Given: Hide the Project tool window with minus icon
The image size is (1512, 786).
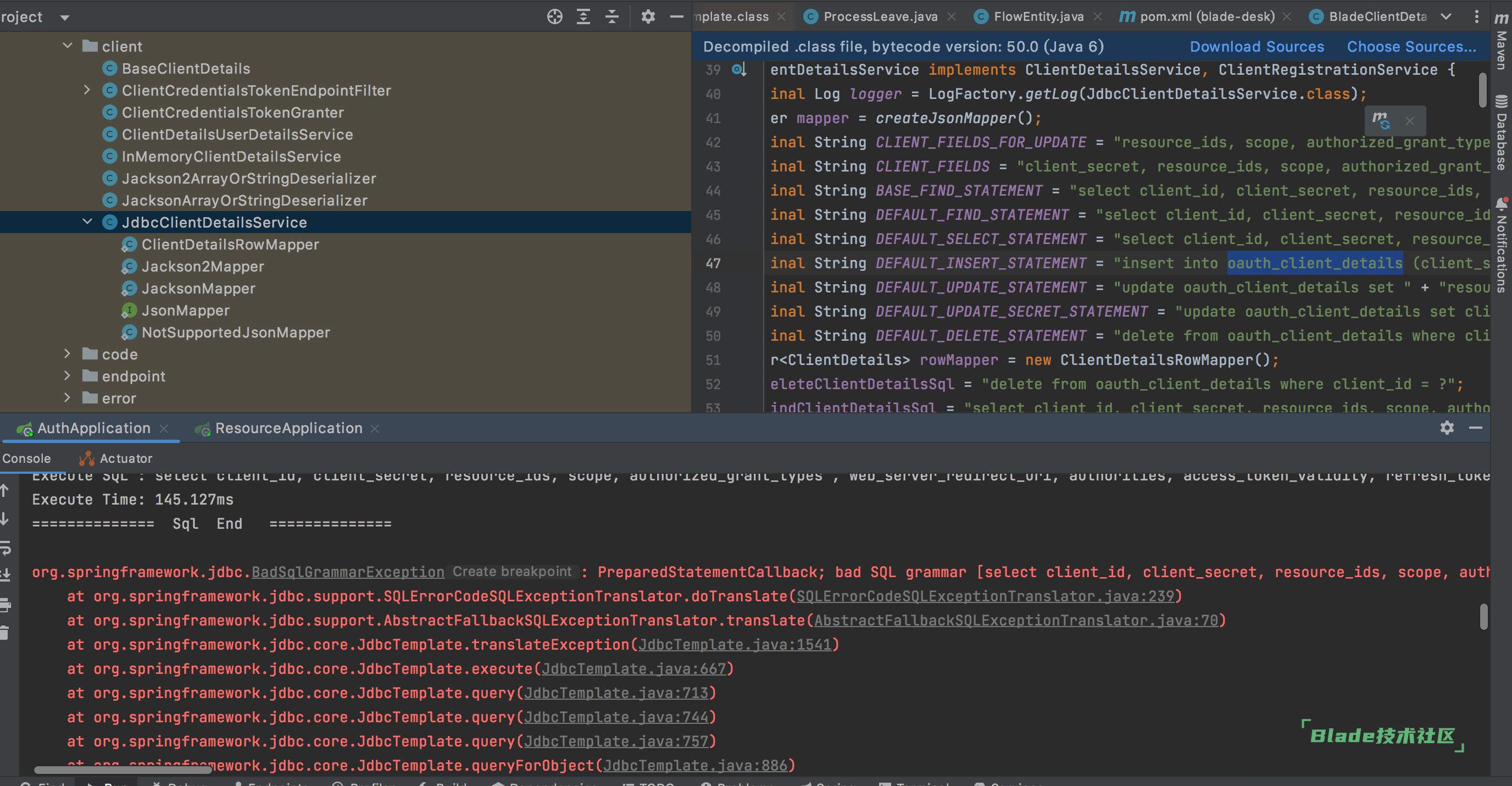Looking at the screenshot, I should click(x=676, y=16).
